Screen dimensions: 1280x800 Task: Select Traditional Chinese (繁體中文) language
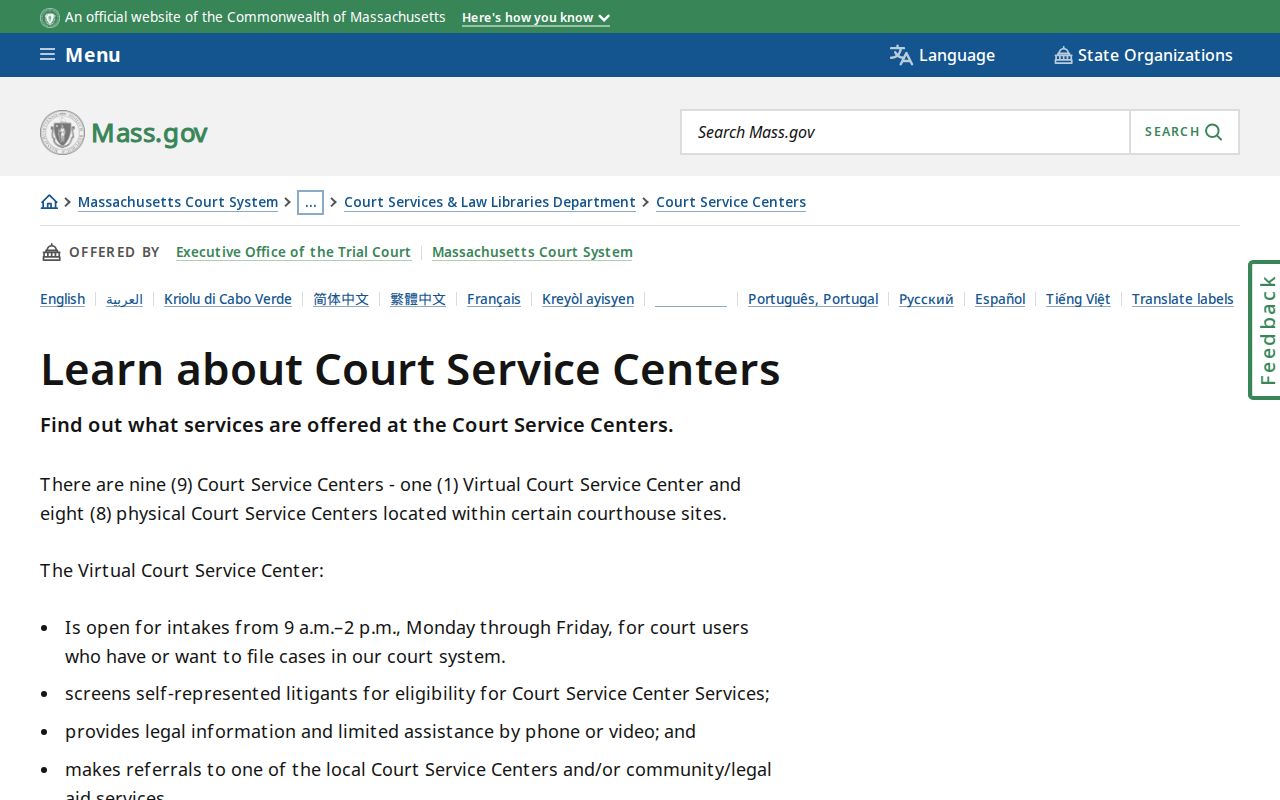click(x=418, y=299)
